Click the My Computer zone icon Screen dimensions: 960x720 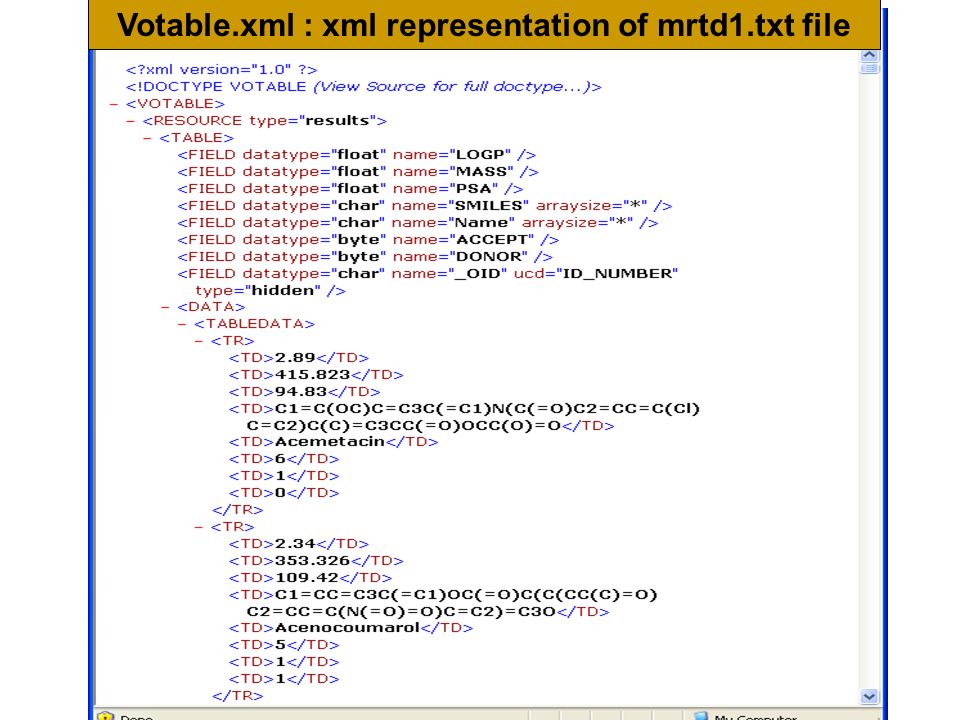701,716
